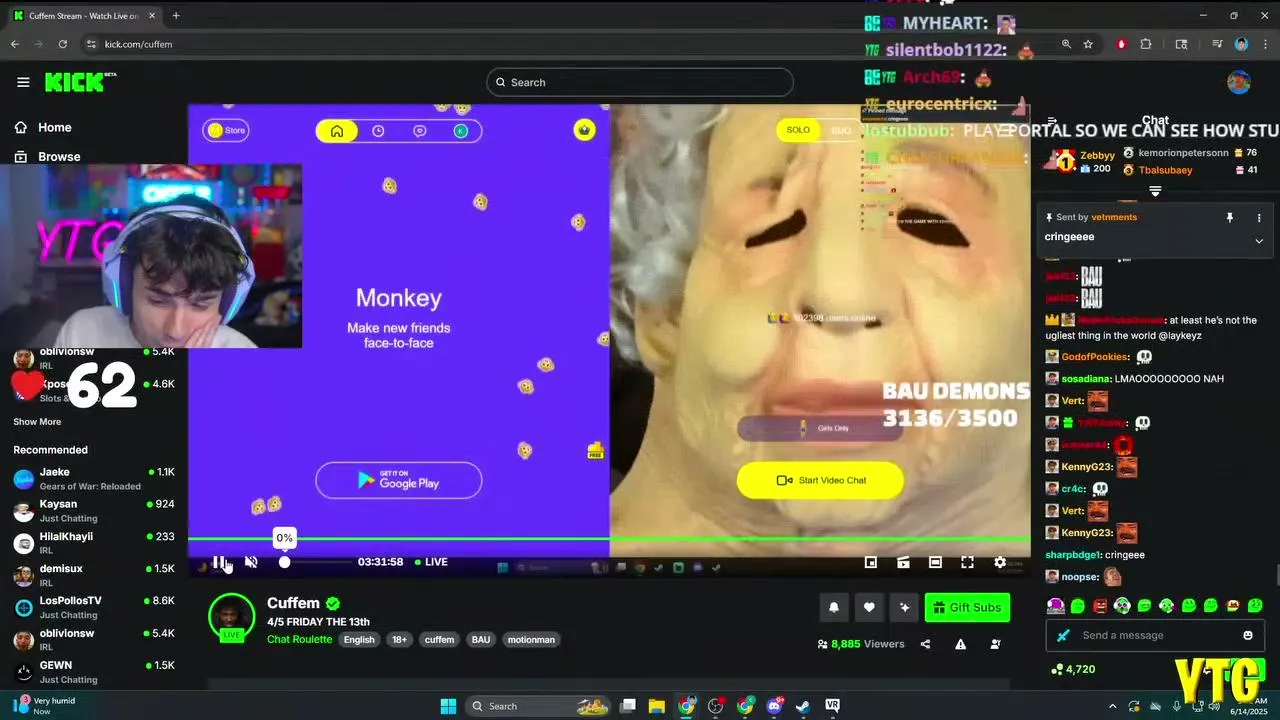Screen dimensions: 1280x720
Task: Open recommended channel Kaysan
Action: pyautogui.click(x=94, y=511)
